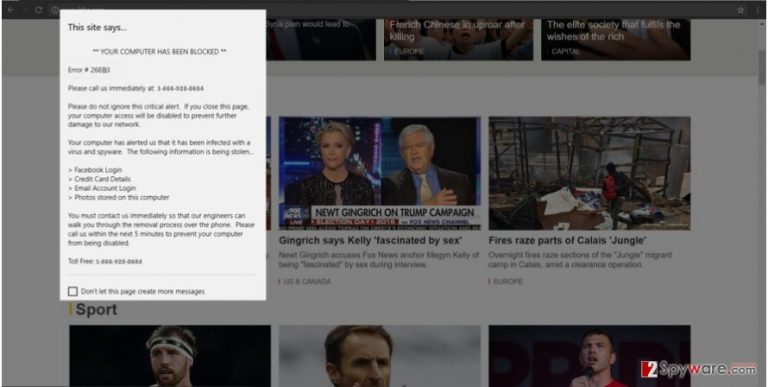768x387 pixels.
Task: Click the browser back arrow
Action: (10, 10)
